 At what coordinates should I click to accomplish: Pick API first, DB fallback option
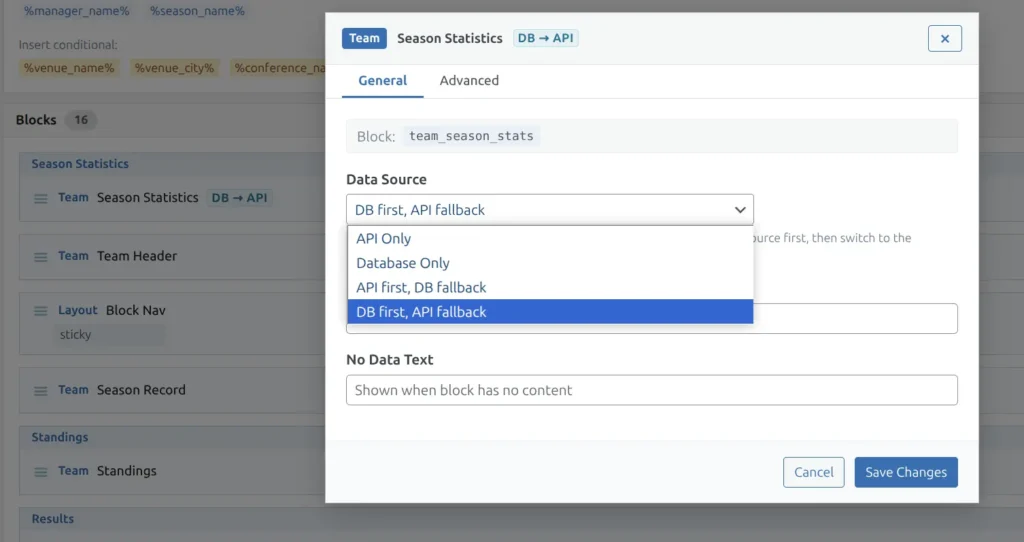coord(550,287)
